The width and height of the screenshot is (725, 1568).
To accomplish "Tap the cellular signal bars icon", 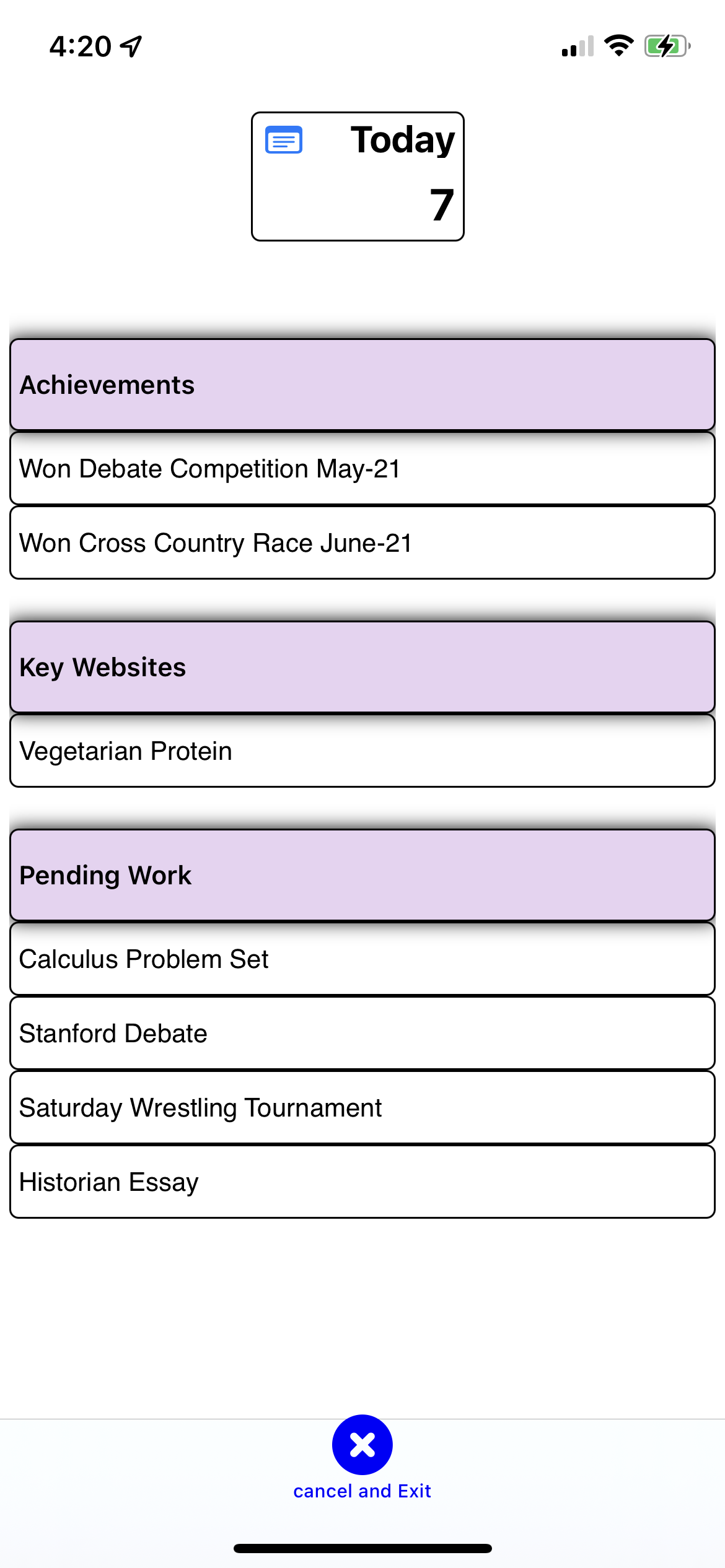I will [578, 46].
